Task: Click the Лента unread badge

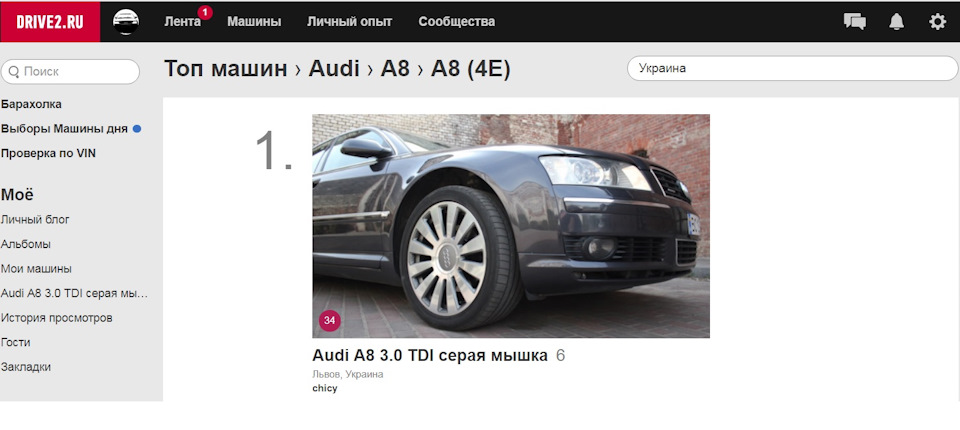Action: pyautogui.click(x=205, y=12)
